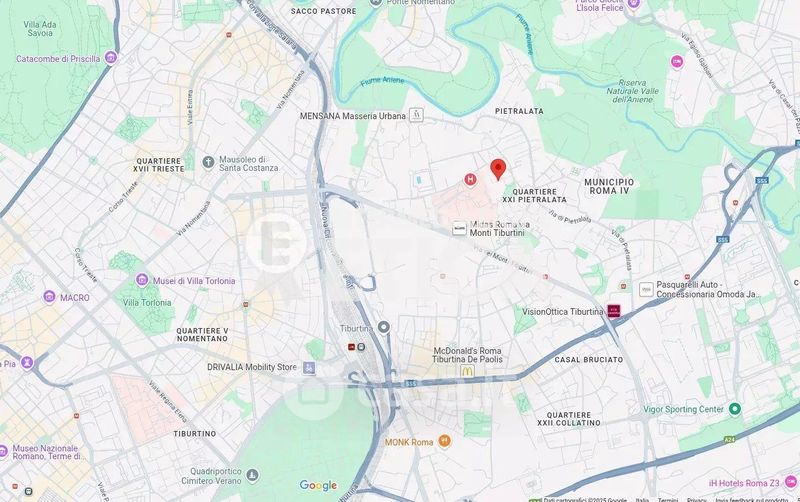Open the MONK Roma restaurant marker

click(x=444, y=441)
